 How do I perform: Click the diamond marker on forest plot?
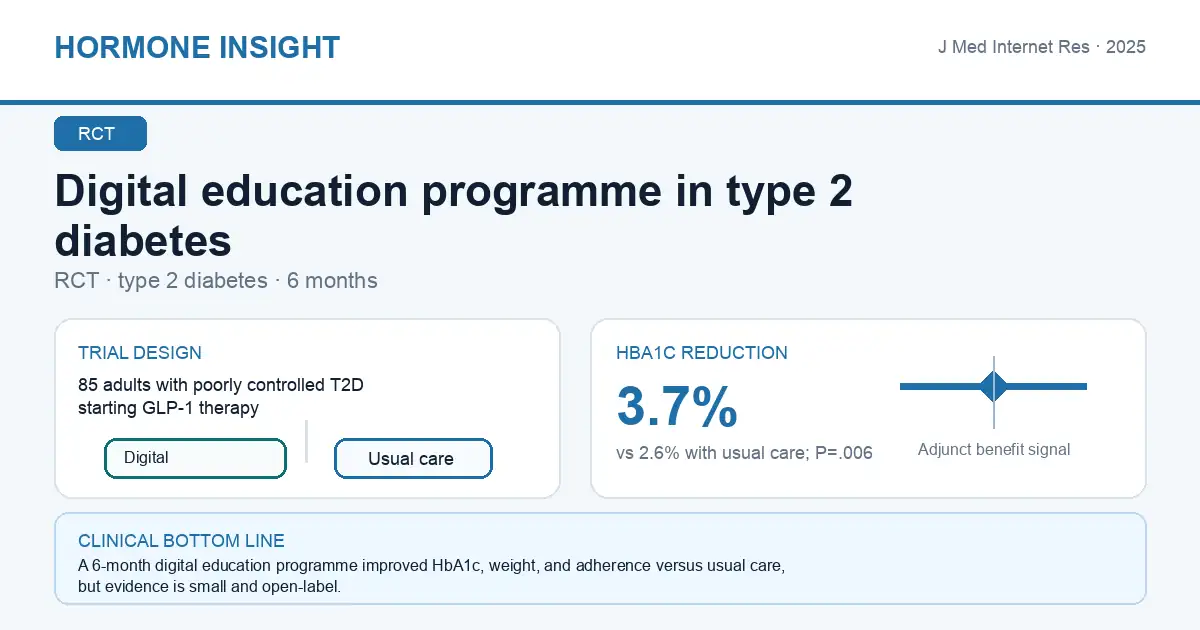[x=994, y=386]
